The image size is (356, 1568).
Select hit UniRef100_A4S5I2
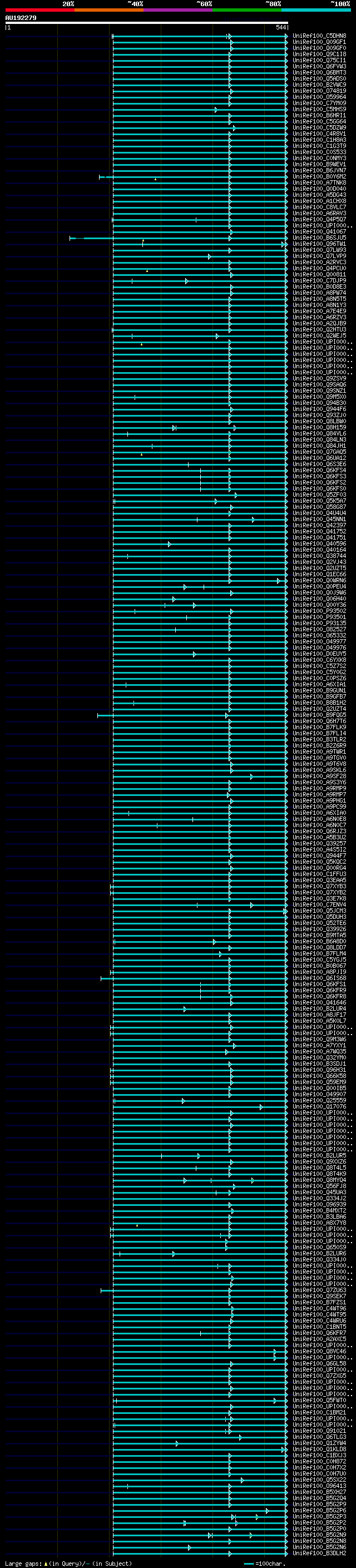click(x=319, y=850)
